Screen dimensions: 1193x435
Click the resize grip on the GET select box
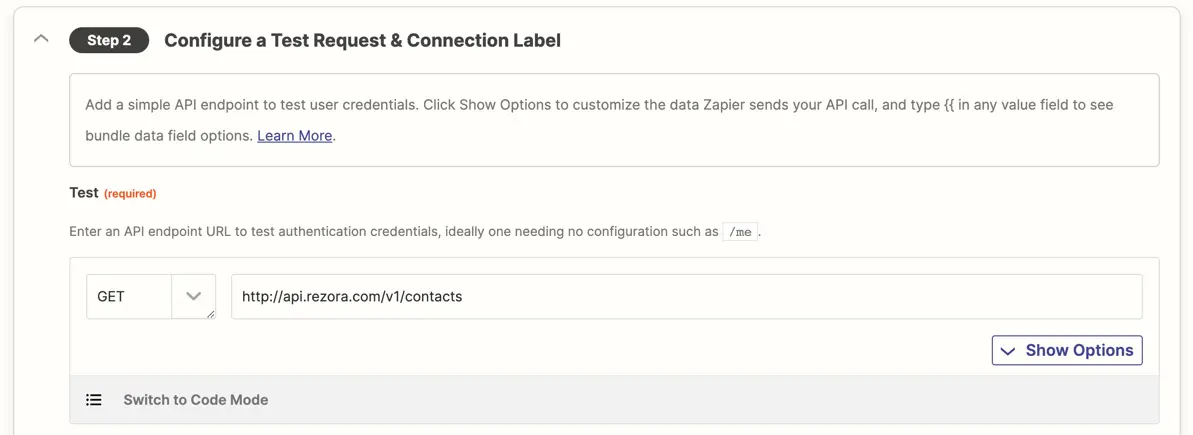[211, 314]
